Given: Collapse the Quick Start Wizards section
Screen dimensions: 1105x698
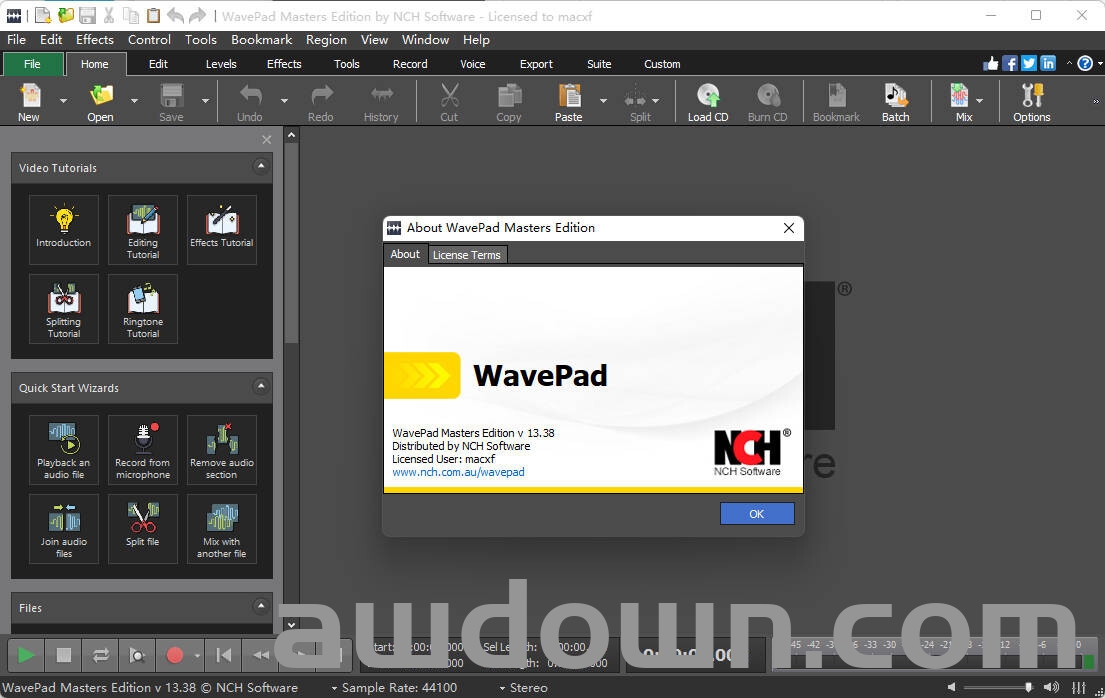Looking at the screenshot, I should point(261,387).
